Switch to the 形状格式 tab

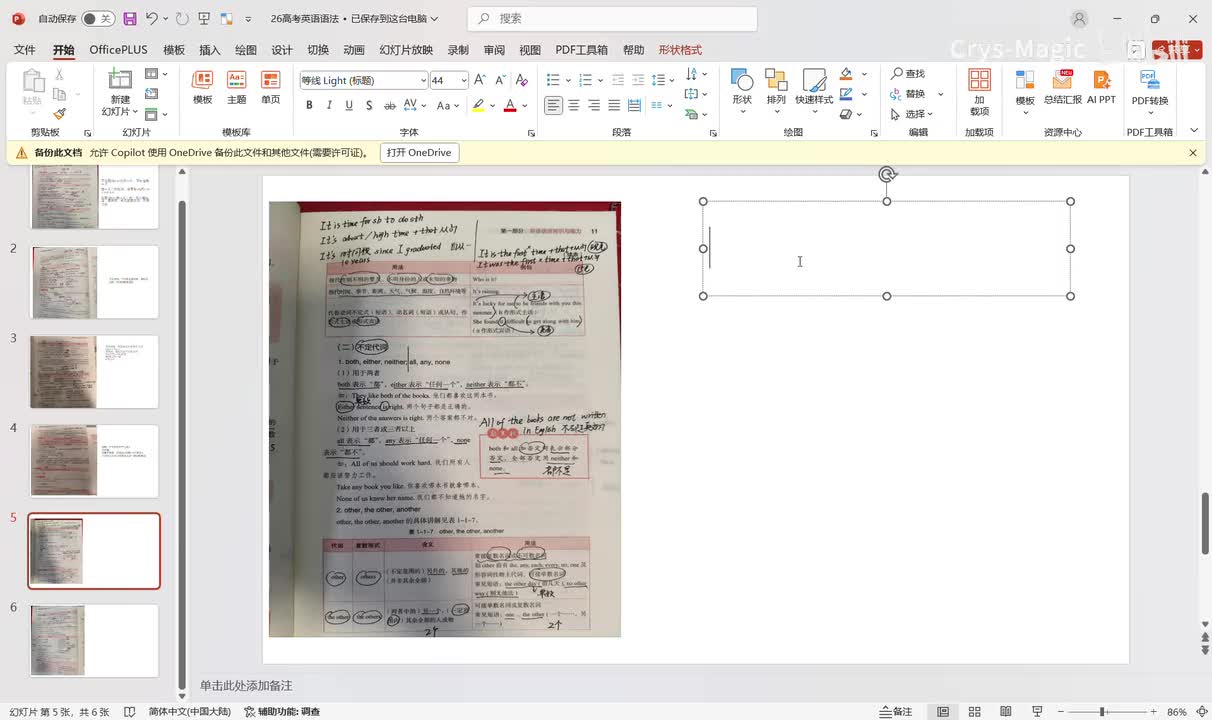[x=680, y=50]
